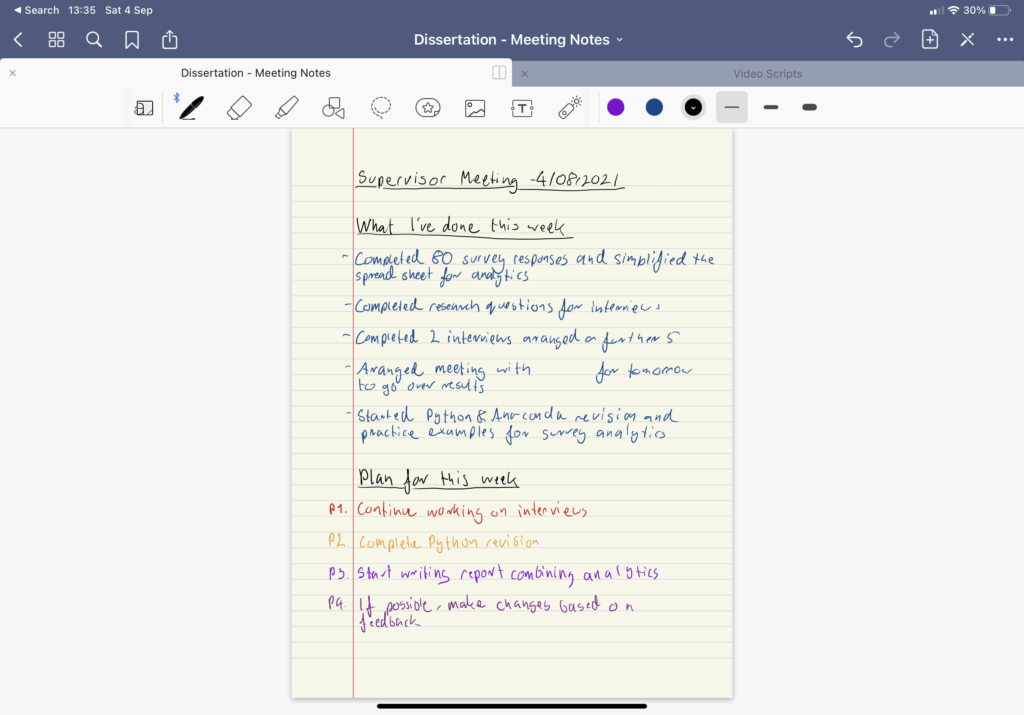This screenshot has height=715, width=1024.
Task: Choose the thickest stroke width
Action: (809, 107)
